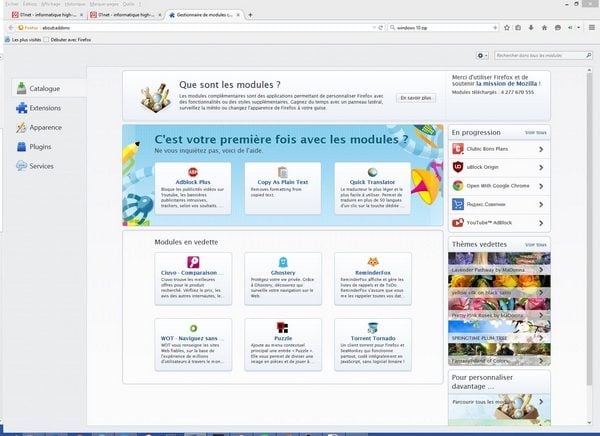The image size is (600, 436).
Task: Open the Affichage menu
Action: point(51,4)
